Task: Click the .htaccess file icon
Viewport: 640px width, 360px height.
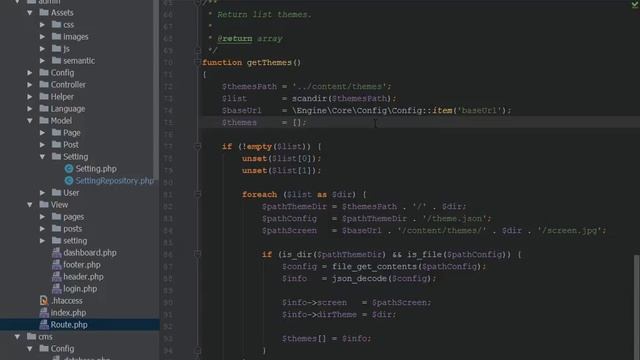Action: [x=44, y=301]
